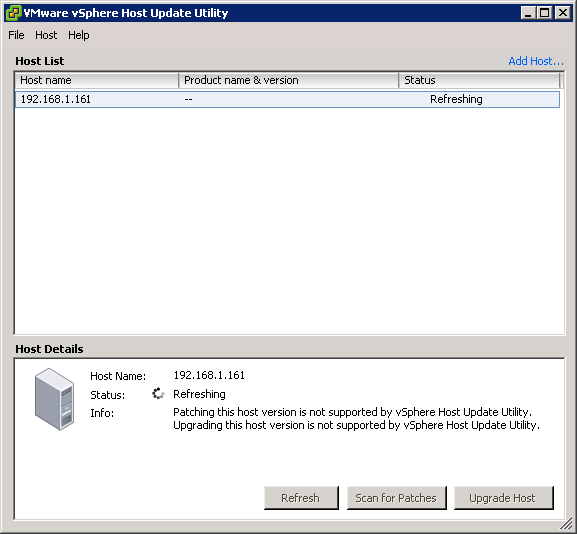Image resolution: width=577 pixels, height=534 pixels.
Task: Click the Add Host... link
Action: click(x=536, y=61)
